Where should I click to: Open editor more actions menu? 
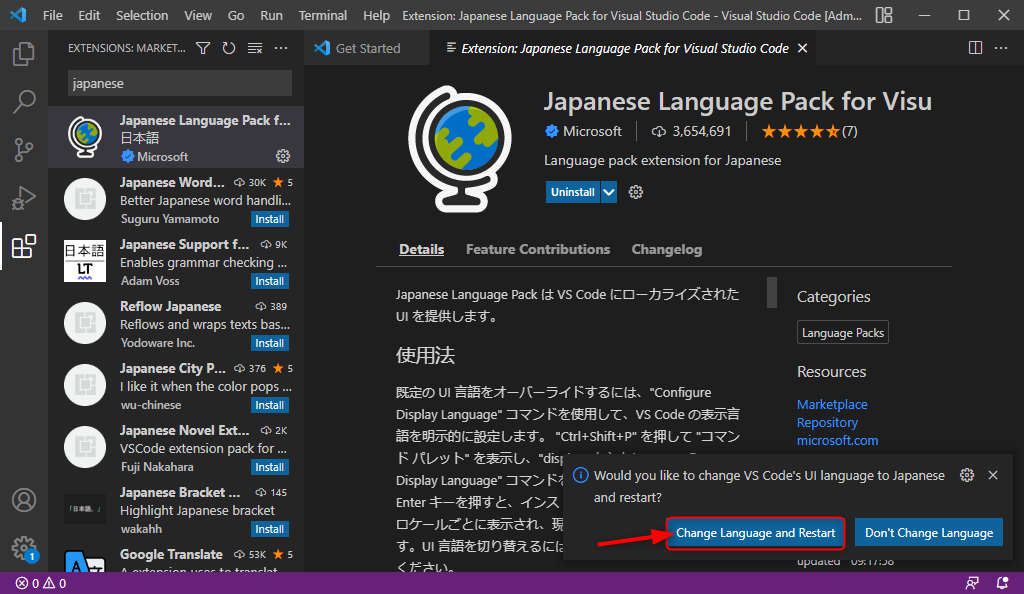[x=1000, y=48]
